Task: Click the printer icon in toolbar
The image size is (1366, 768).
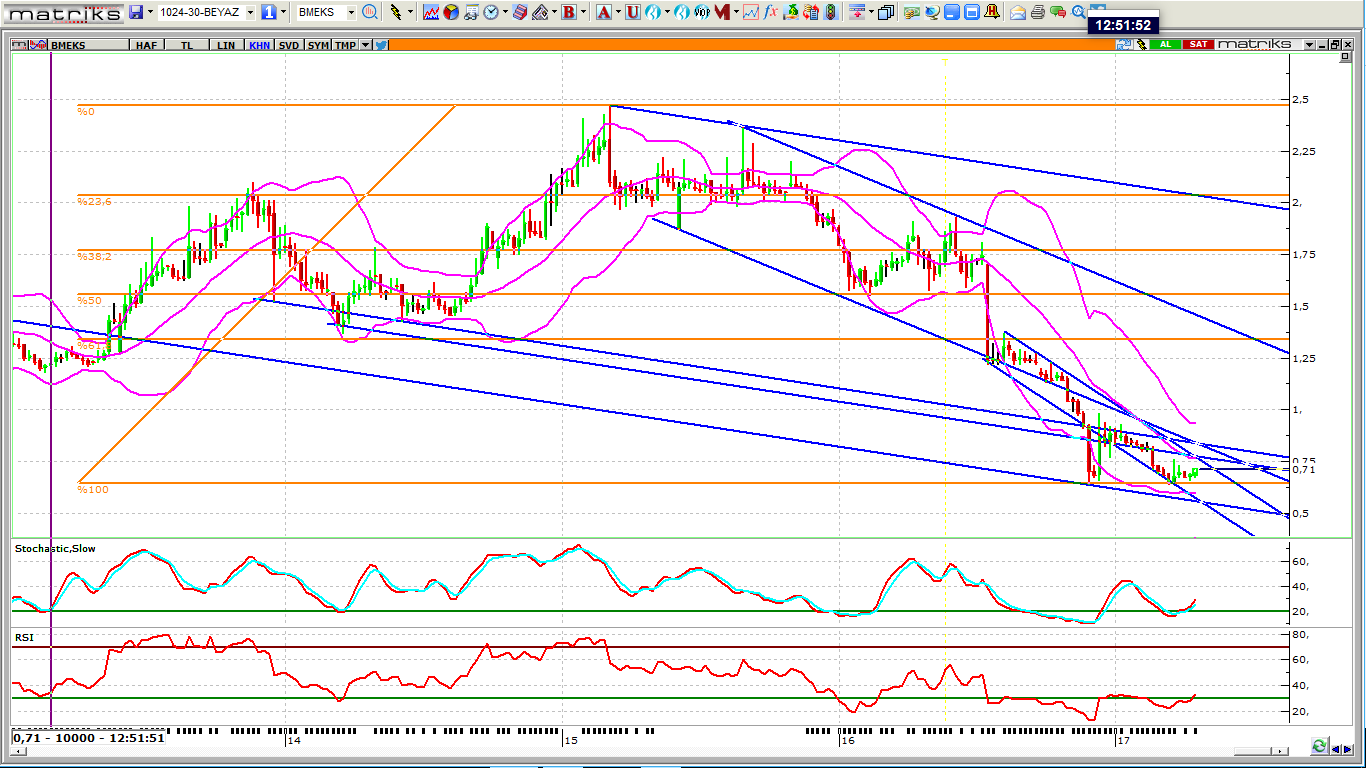Action: click(1037, 12)
